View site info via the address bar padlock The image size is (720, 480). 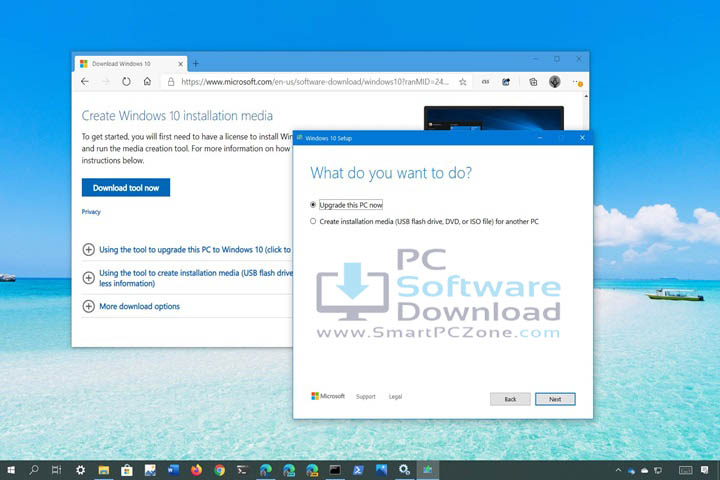pos(171,82)
